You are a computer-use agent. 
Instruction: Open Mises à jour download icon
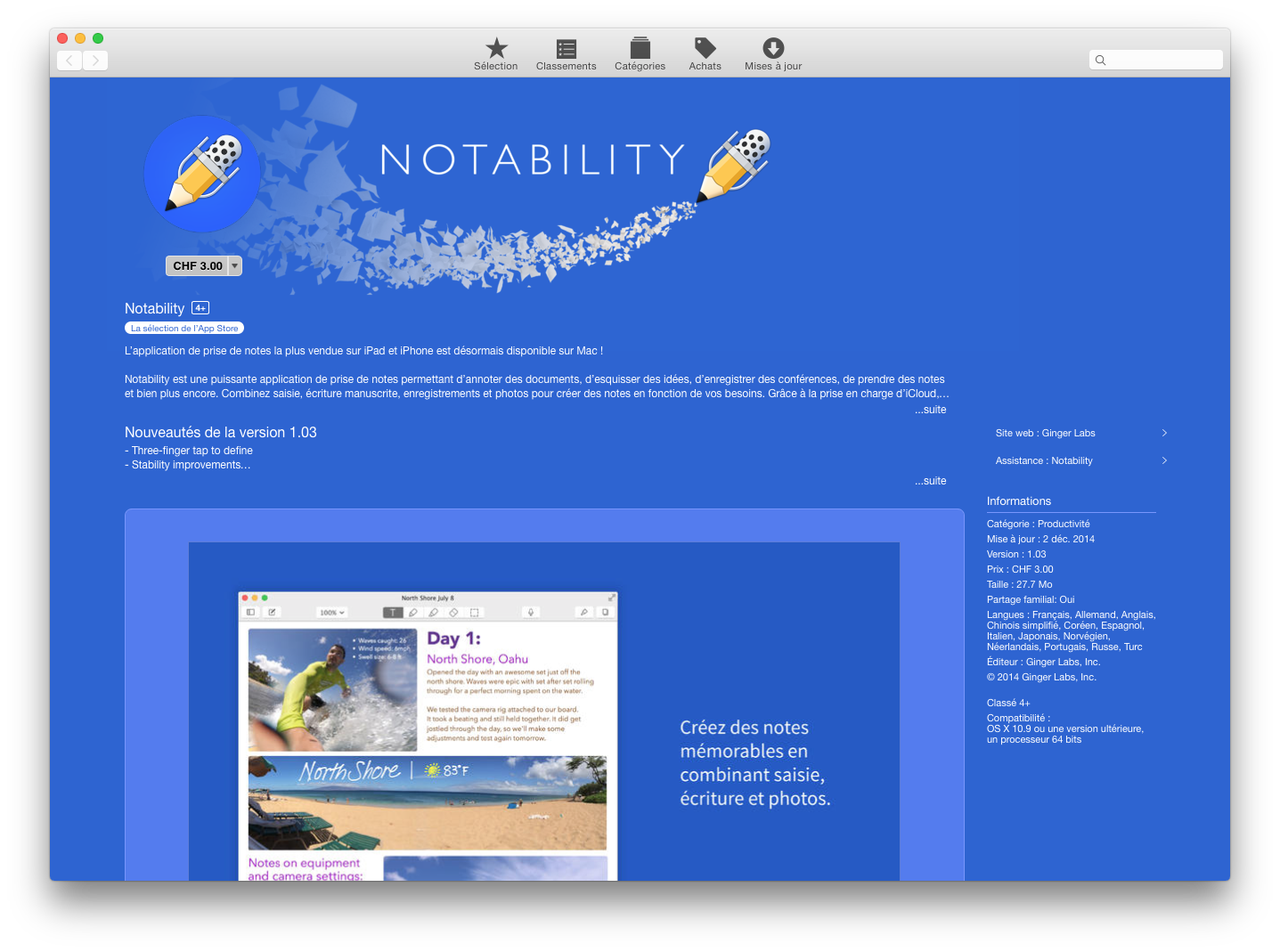[x=773, y=49]
